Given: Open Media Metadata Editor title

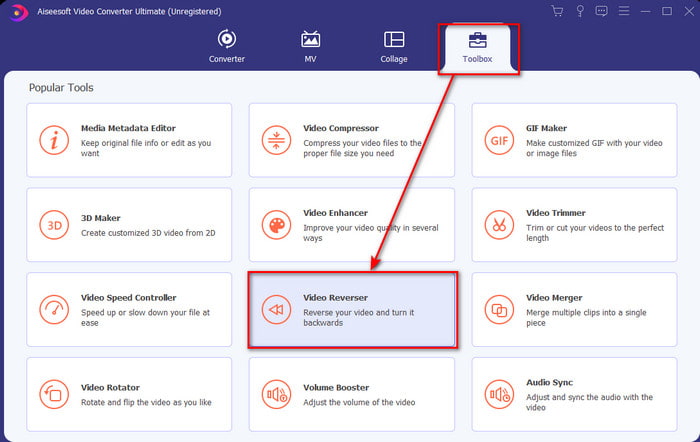Looking at the screenshot, I should [128, 128].
